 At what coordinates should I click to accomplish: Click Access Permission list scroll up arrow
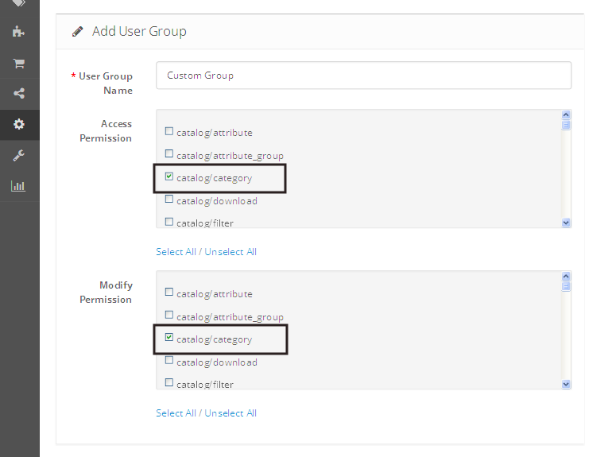pyautogui.click(x=566, y=114)
